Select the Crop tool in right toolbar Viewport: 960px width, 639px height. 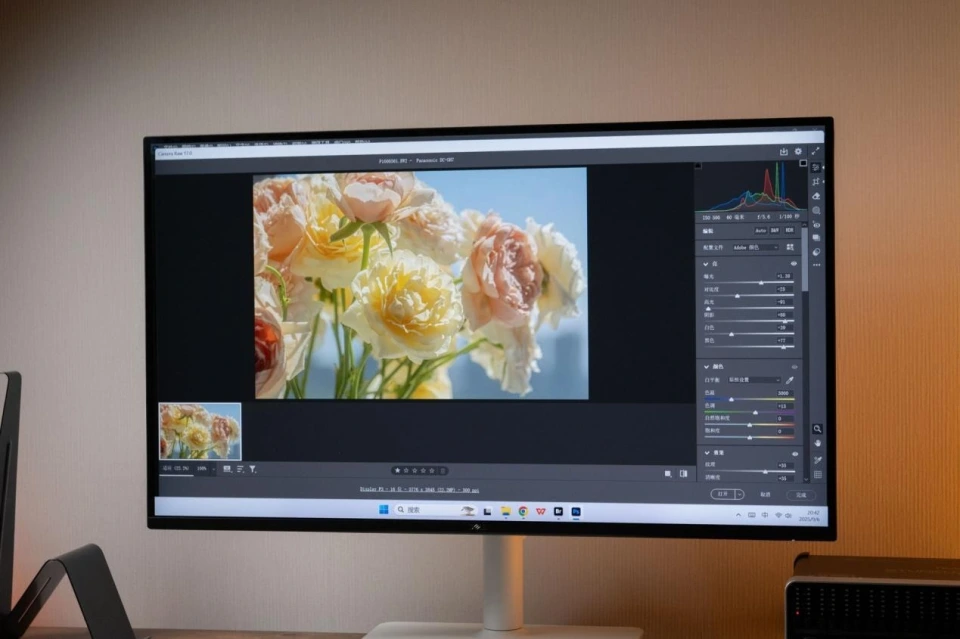pos(817,181)
